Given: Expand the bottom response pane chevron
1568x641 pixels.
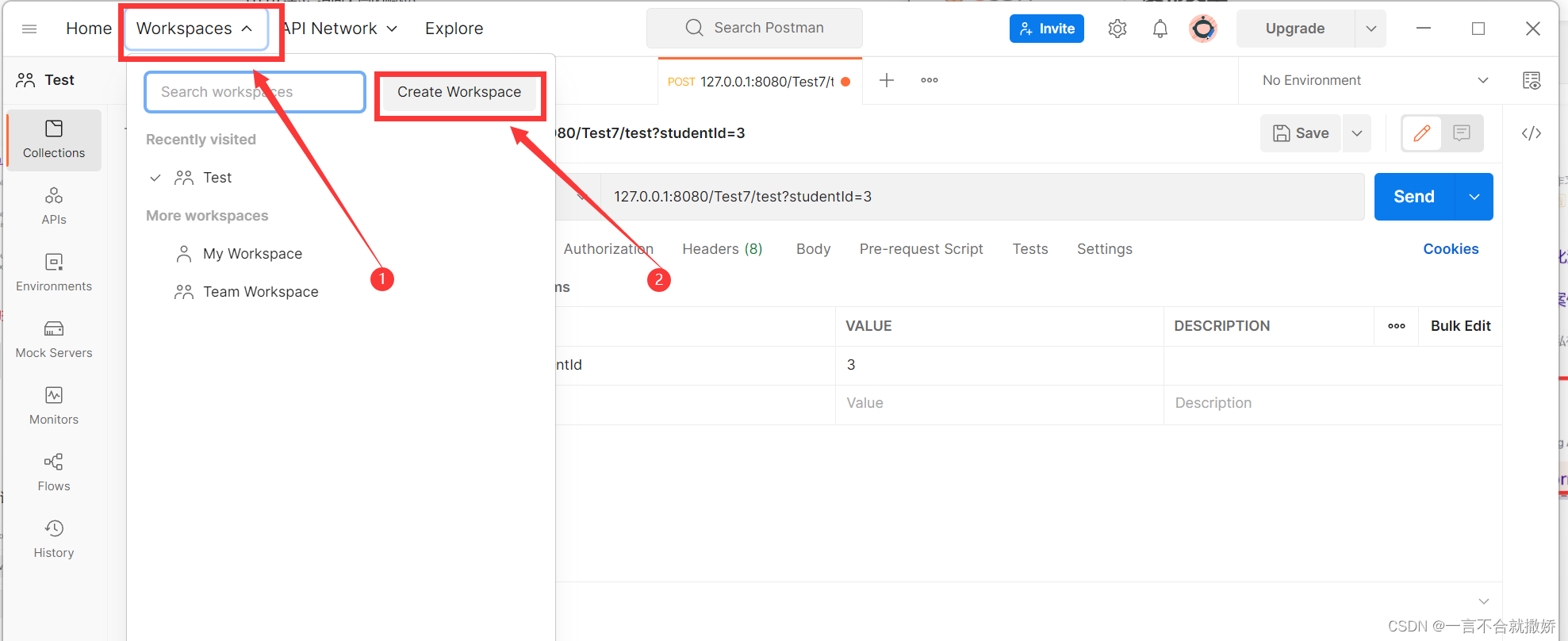Looking at the screenshot, I should (x=1484, y=601).
